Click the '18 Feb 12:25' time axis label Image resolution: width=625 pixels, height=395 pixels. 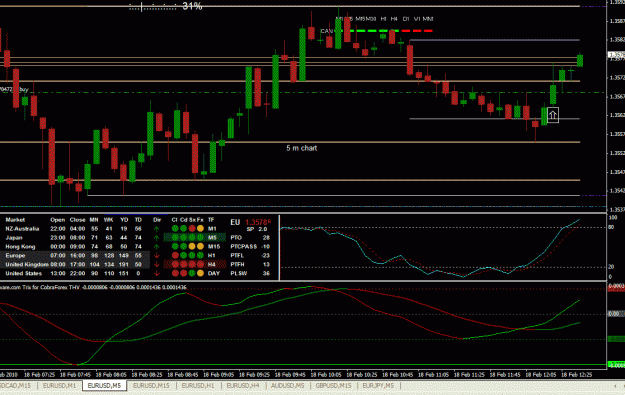[x=577, y=375]
